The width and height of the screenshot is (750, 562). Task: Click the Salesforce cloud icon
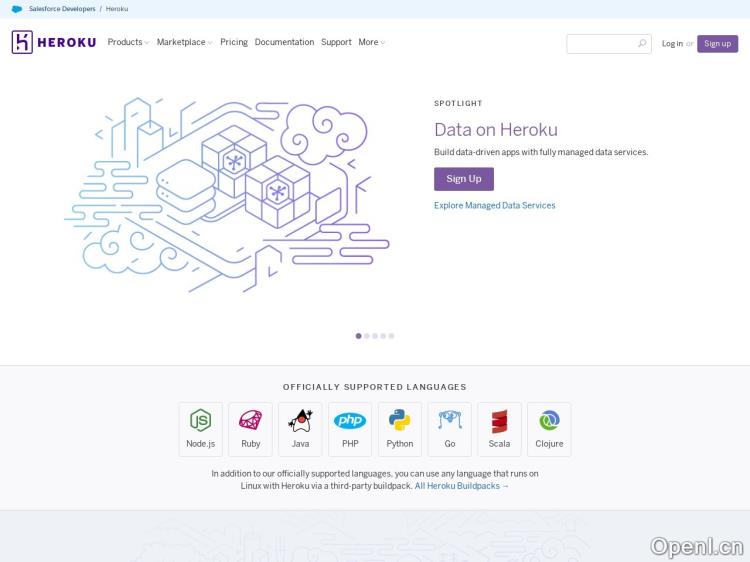tap(17, 9)
